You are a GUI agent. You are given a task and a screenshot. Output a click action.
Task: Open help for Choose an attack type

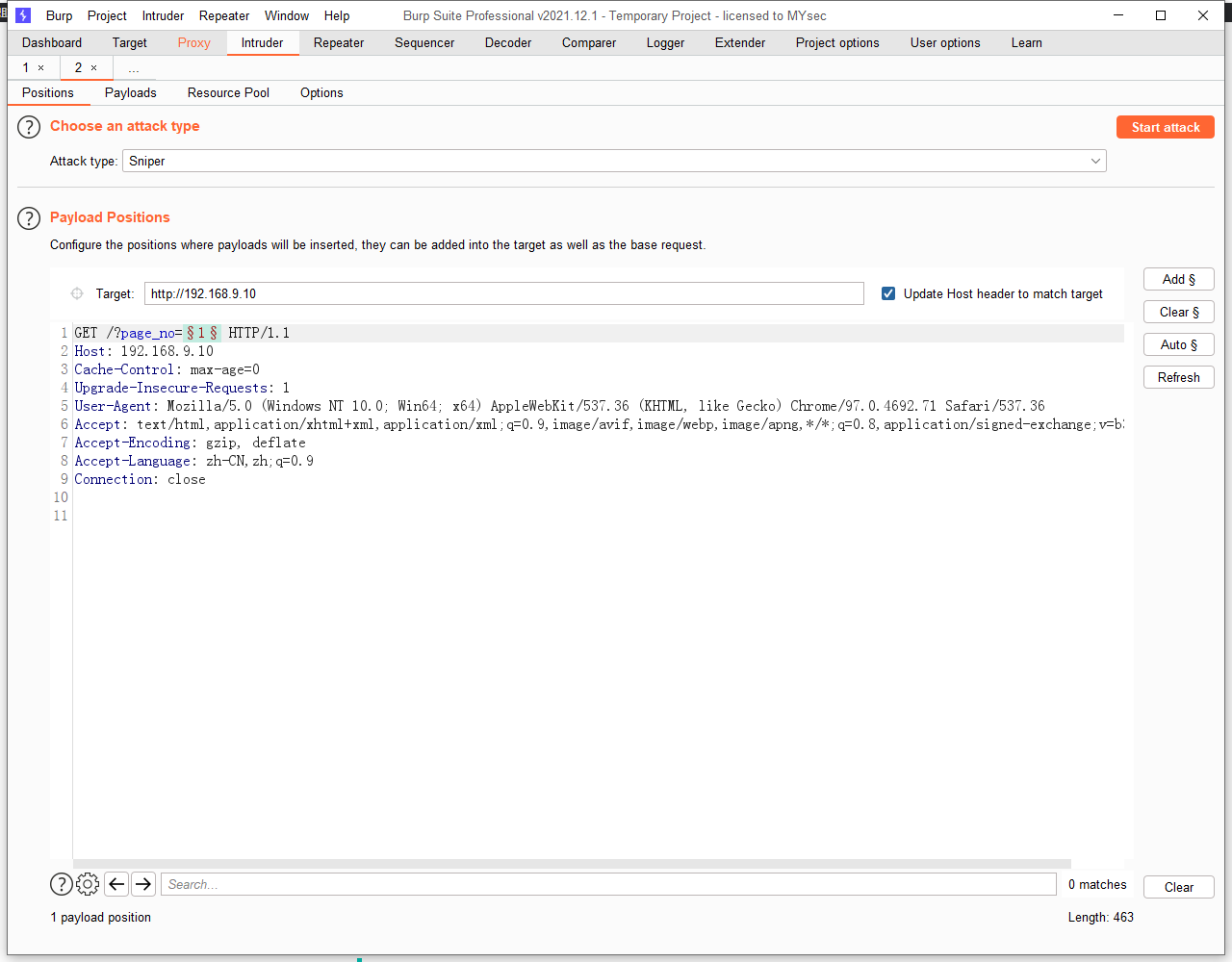pos(29,127)
